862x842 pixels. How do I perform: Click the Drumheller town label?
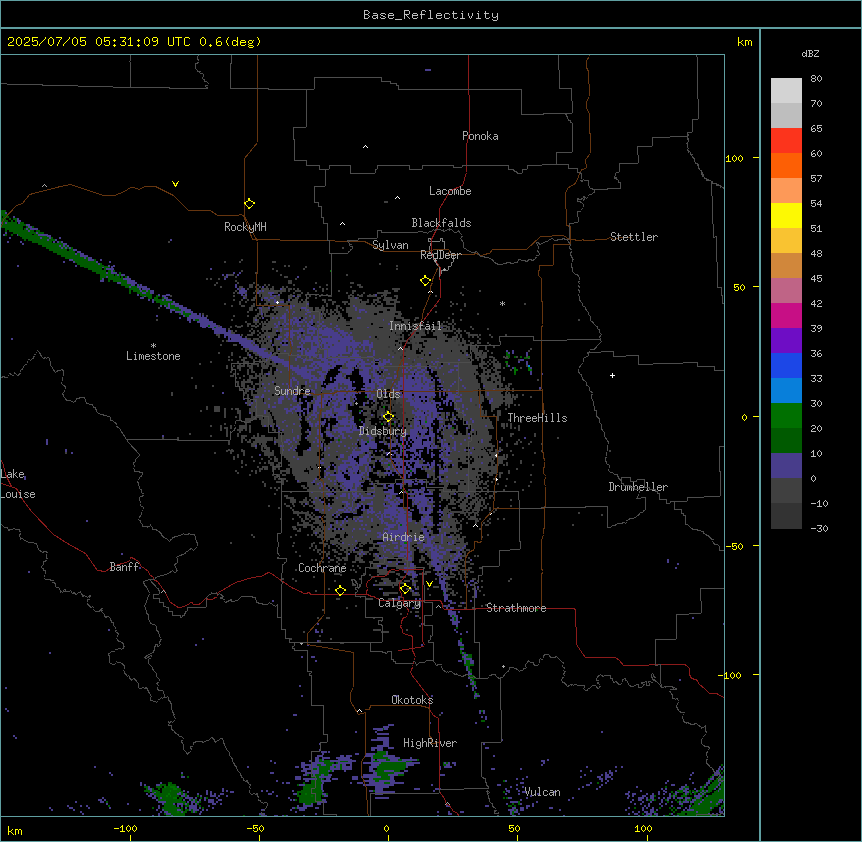[x=638, y=487]
